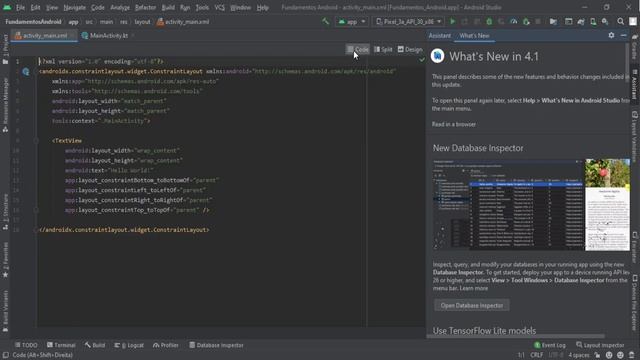Image resolution: width=640 pixels, height=360 pixels.
Task: Open the Navigate menu
Action: [x=74, y=7]
